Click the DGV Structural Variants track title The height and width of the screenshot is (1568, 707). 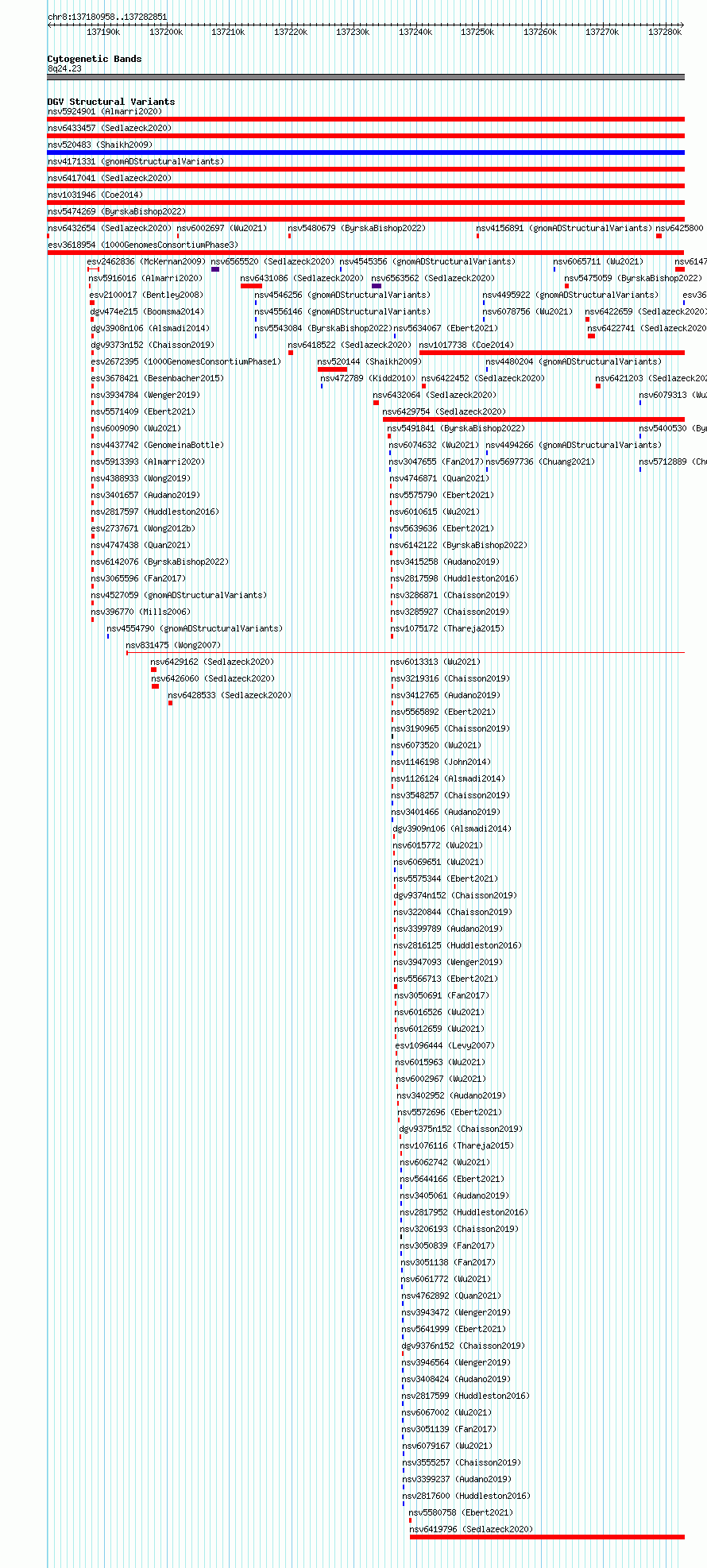tap(111, 102)
